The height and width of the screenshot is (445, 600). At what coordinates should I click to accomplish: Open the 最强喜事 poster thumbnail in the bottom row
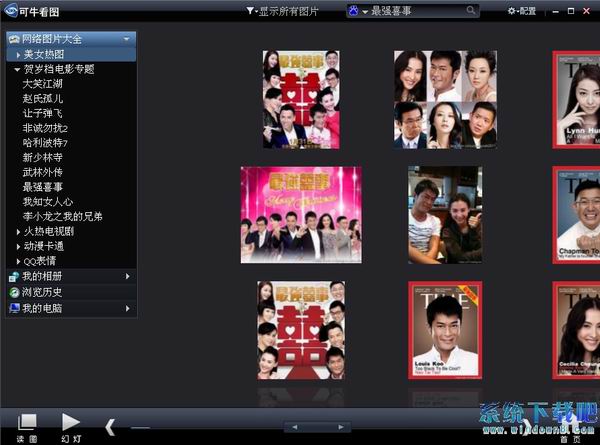click(x=301, y=330)
